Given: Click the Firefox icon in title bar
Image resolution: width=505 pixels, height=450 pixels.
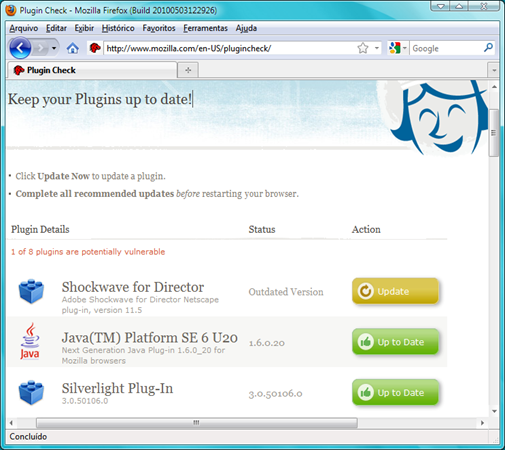Looking at the screenshot, I should pyautogui.click(x=11, y=10).
